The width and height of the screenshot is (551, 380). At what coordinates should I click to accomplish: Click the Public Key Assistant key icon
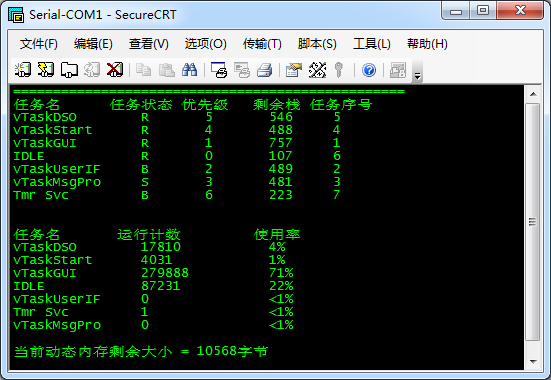click(339, 70)
